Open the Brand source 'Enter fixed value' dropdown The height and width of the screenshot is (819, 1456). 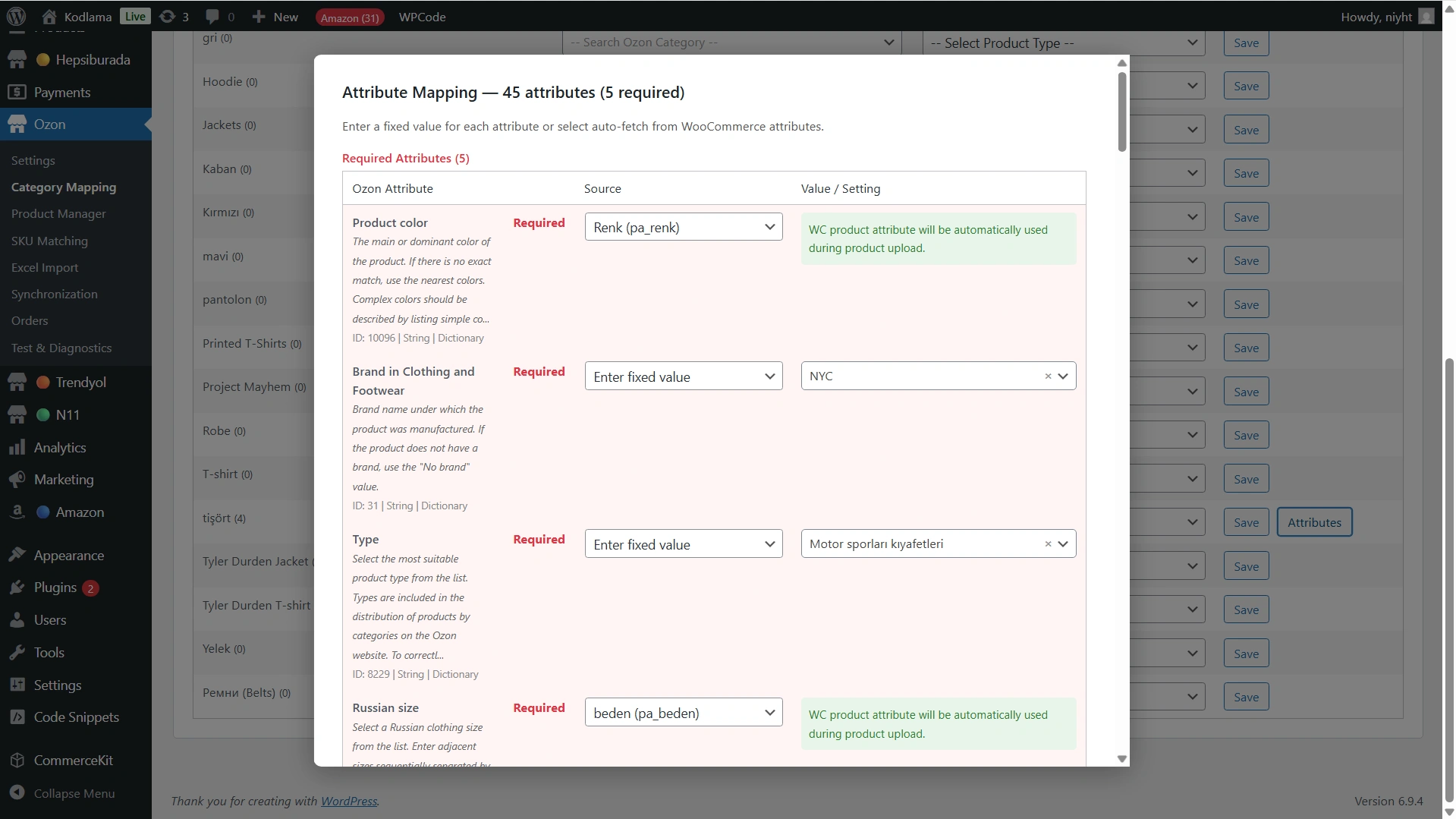coord(683,376)
